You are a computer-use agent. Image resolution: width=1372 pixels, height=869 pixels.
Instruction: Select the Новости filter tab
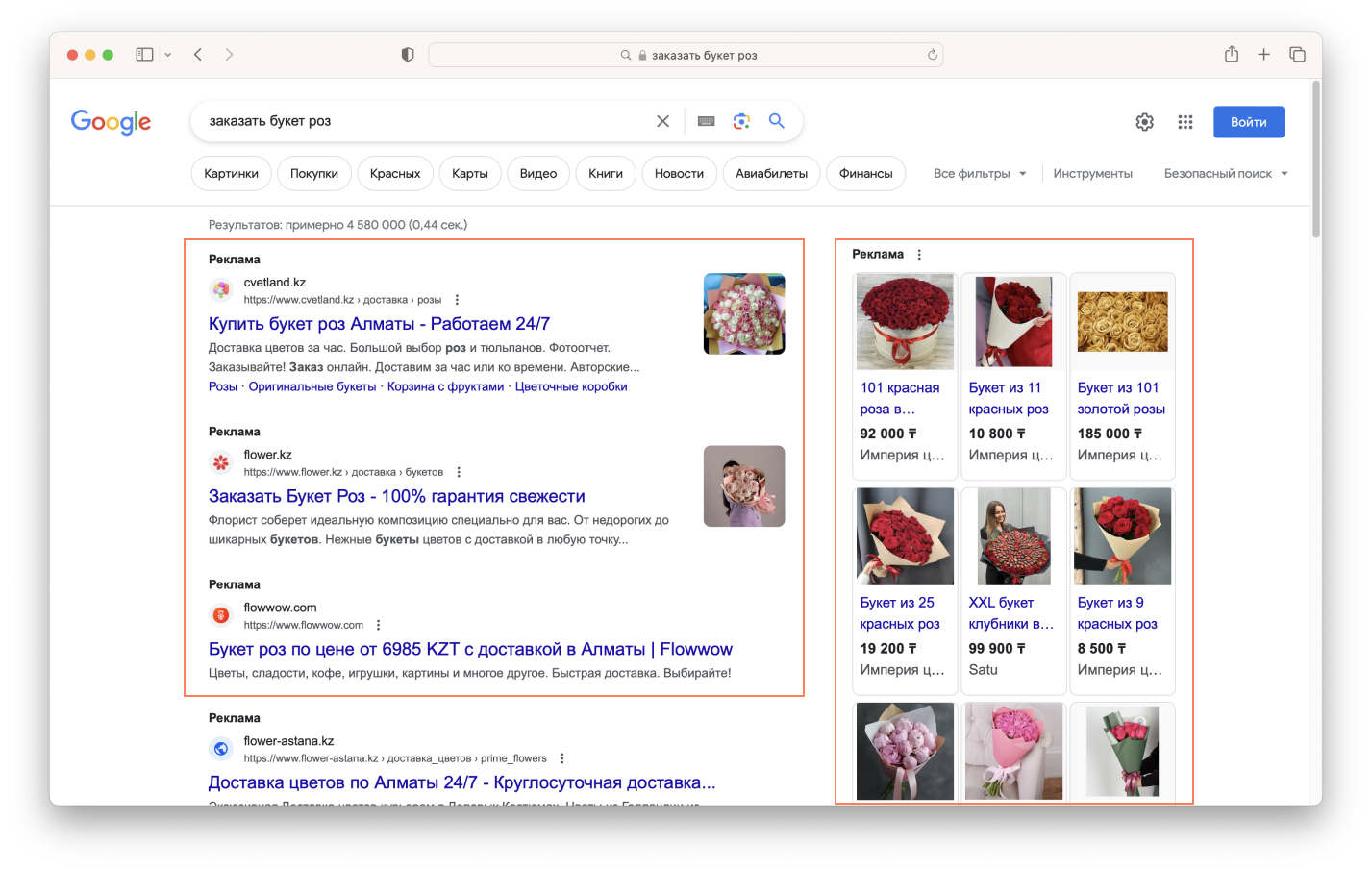679,173
